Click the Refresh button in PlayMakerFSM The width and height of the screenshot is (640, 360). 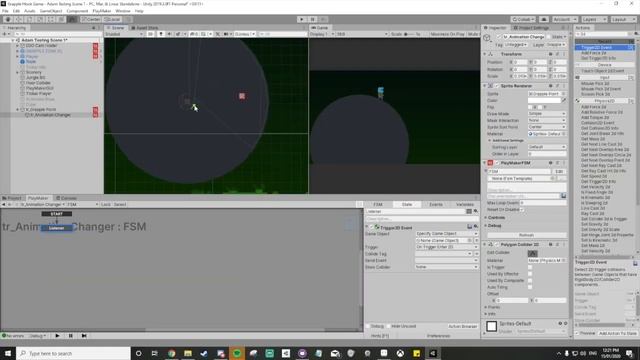(527, 235)
